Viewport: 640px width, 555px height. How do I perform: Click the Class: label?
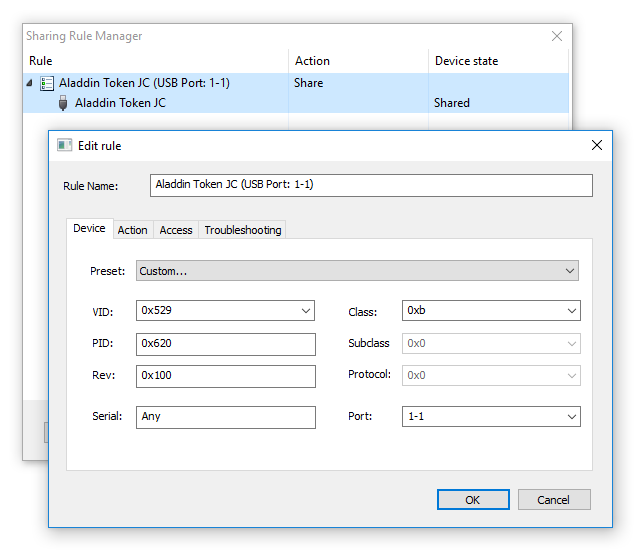(x=362, y=312)
